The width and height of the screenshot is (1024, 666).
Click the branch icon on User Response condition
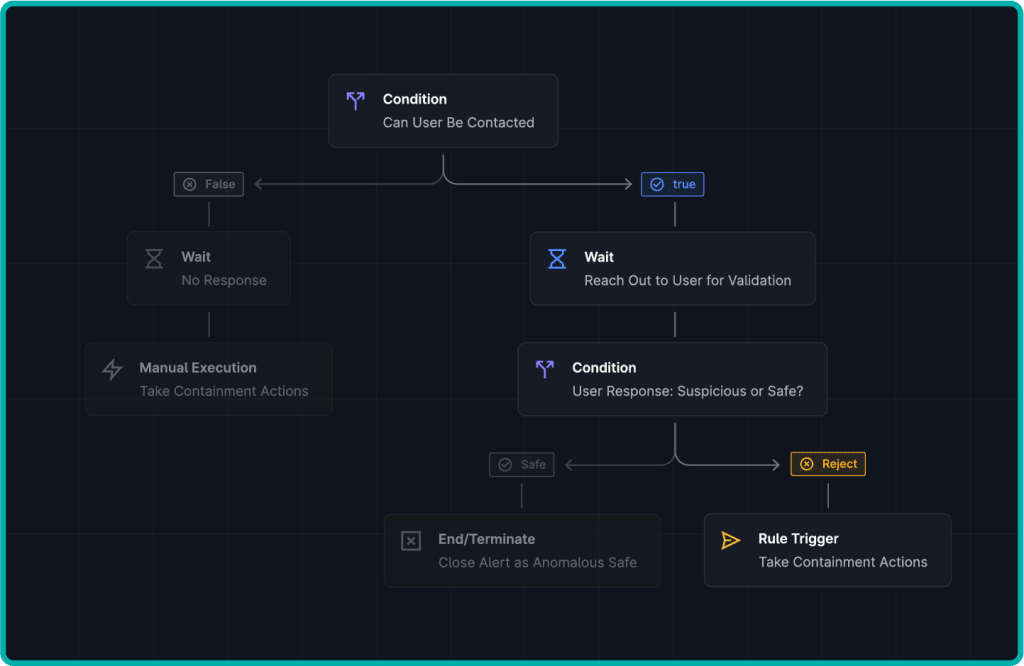[x=544, y=369]
